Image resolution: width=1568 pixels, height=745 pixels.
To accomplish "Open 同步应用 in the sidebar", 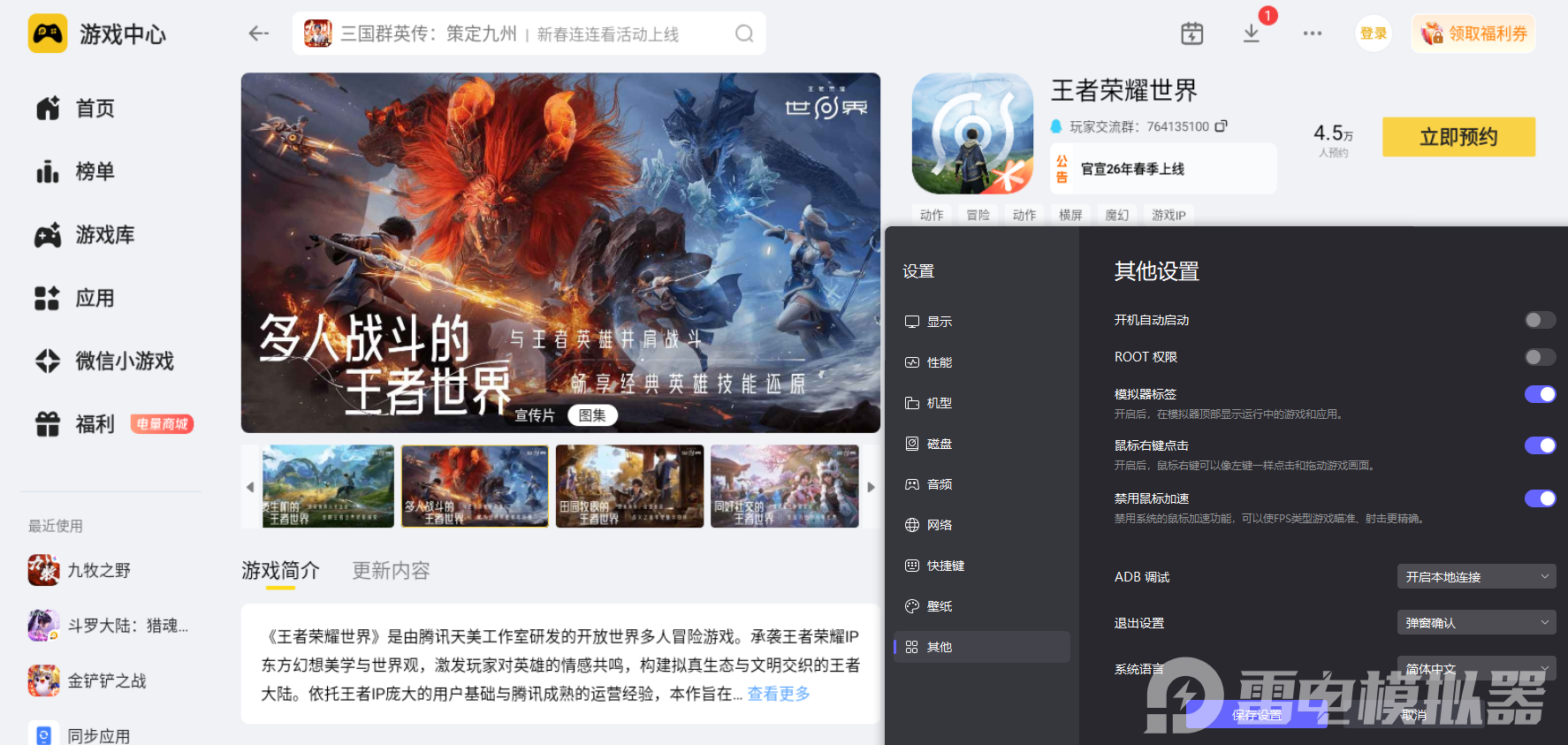I will tap(80, 735).
